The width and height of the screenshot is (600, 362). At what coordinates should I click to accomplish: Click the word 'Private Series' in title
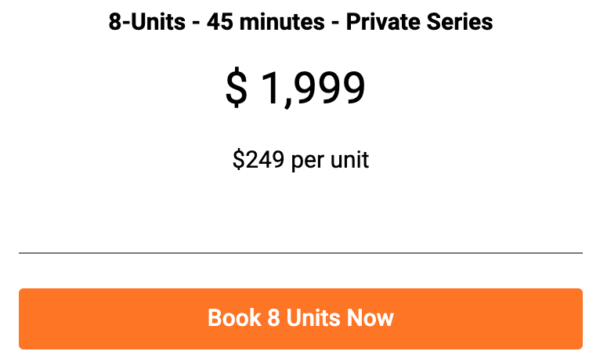pos(419,22)
